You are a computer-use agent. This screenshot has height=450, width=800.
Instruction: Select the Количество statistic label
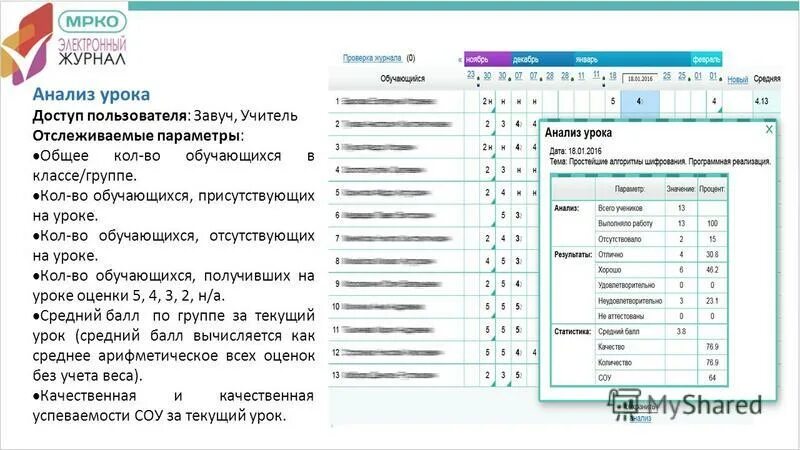point(615,363)
